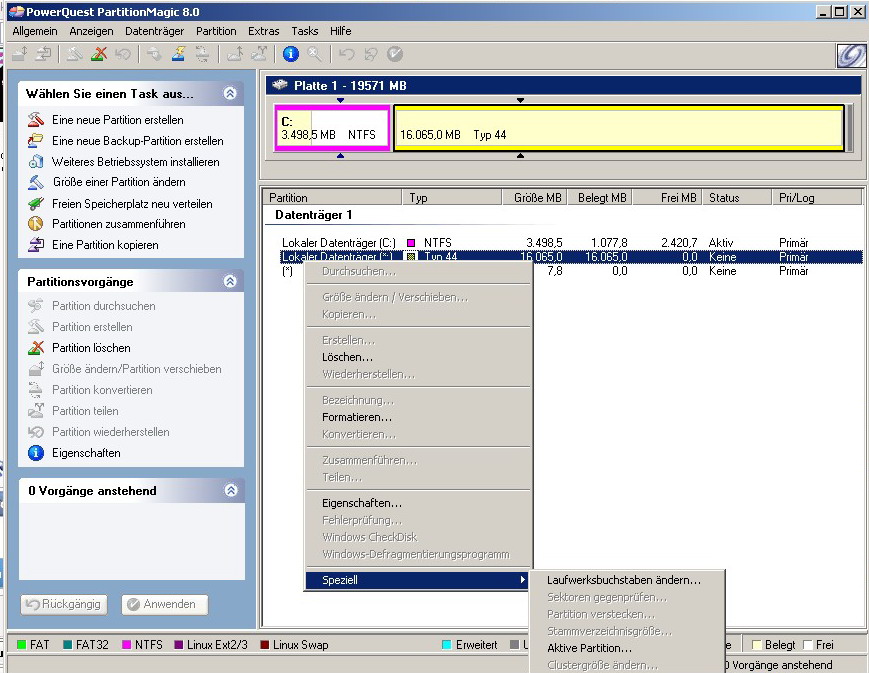The image size is (869, 673).
Task: Click the undo last change toolbar icon
Action: tap(347, 54)
